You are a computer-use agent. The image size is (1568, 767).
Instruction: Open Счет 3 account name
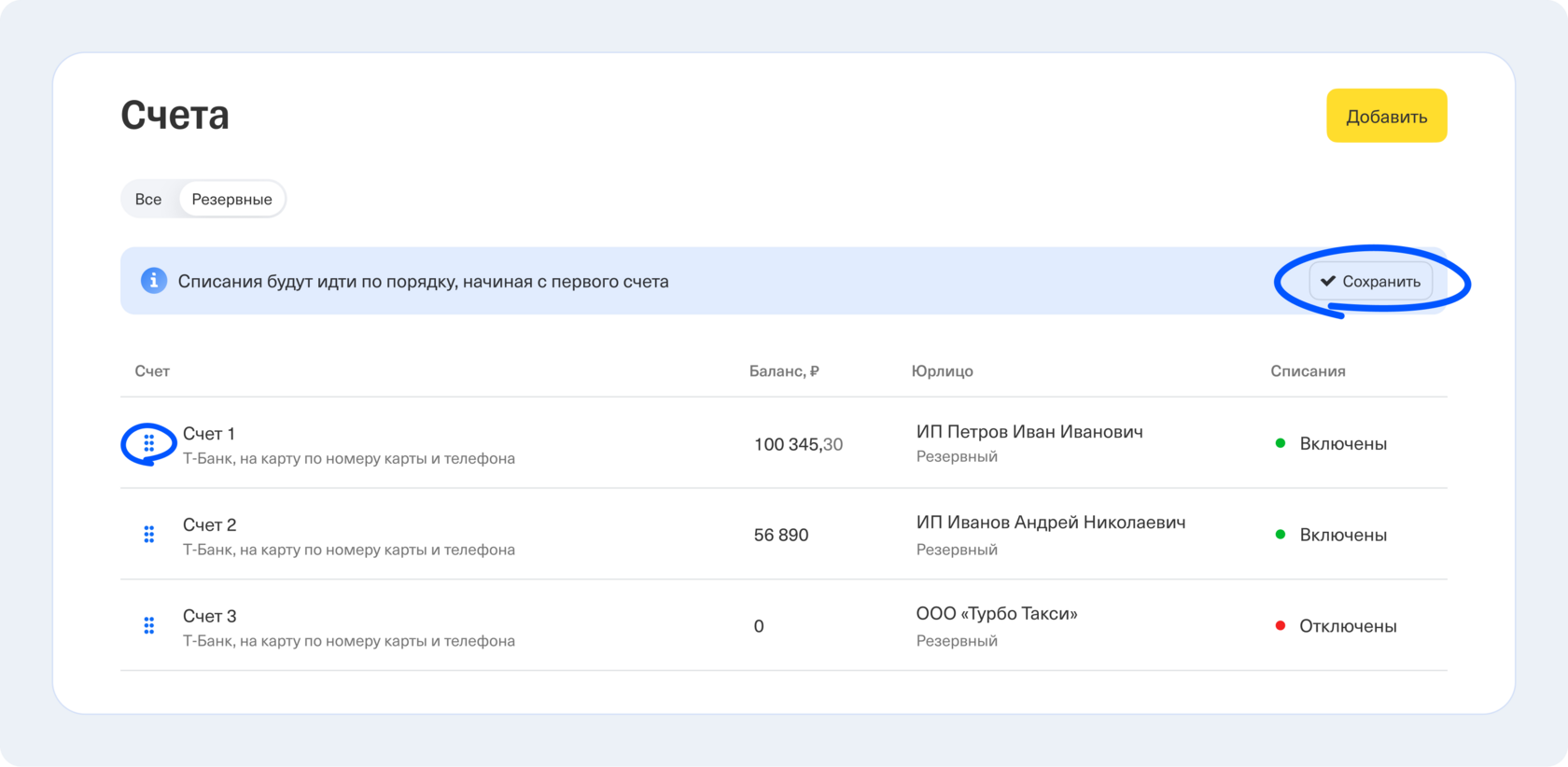coord(210,617)
